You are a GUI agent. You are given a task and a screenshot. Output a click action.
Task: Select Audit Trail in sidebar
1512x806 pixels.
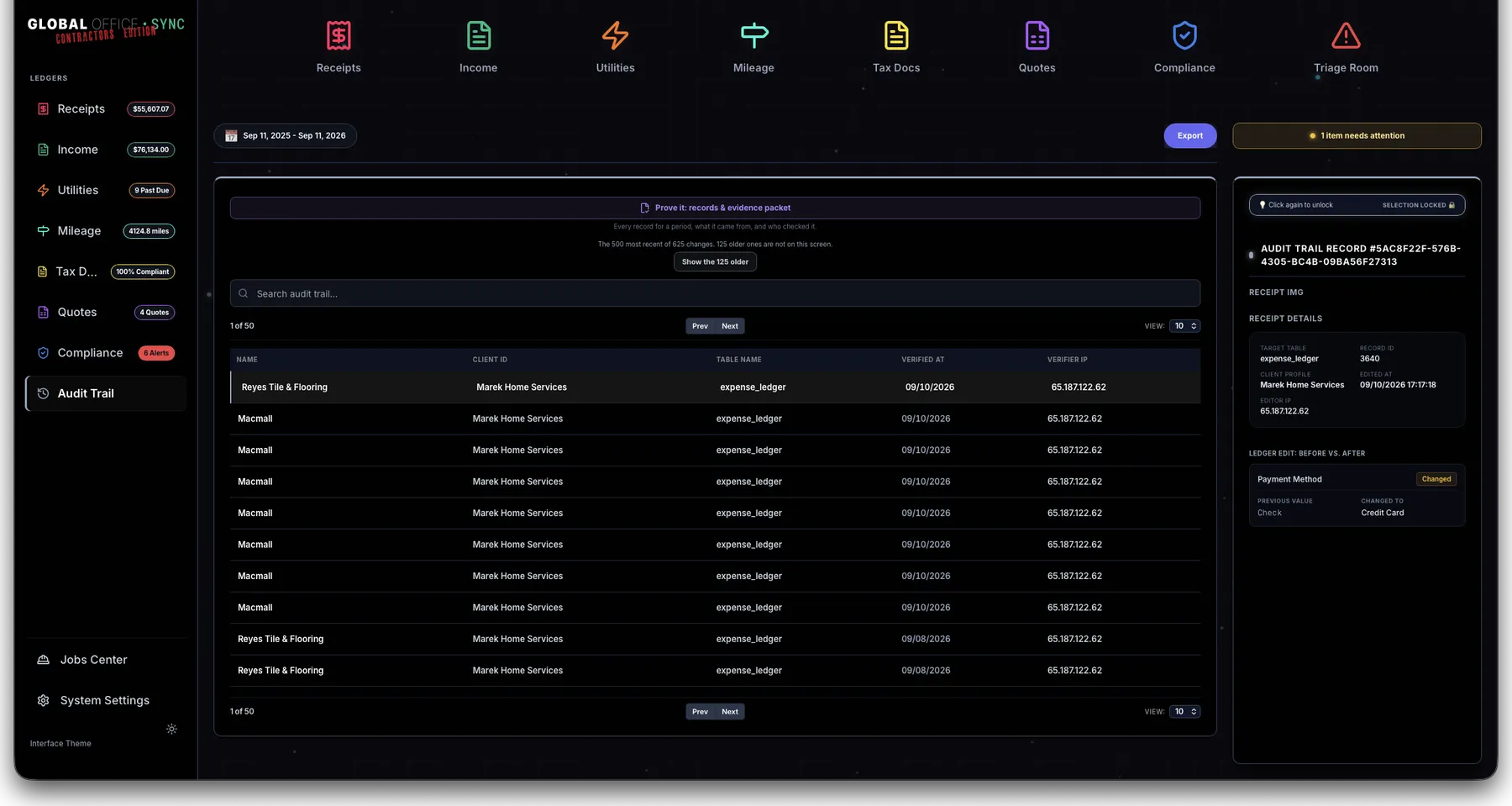106,393
